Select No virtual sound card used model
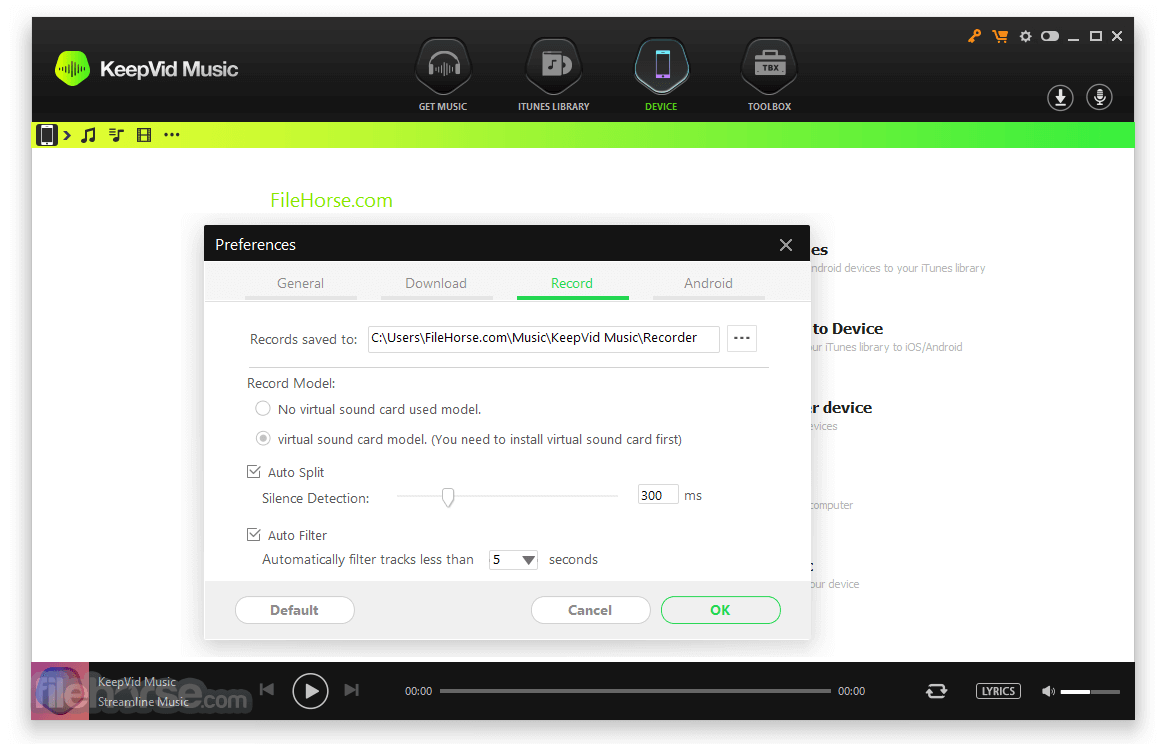The width and height of the screenshot is (1161, 744). [x=263, y=409]
